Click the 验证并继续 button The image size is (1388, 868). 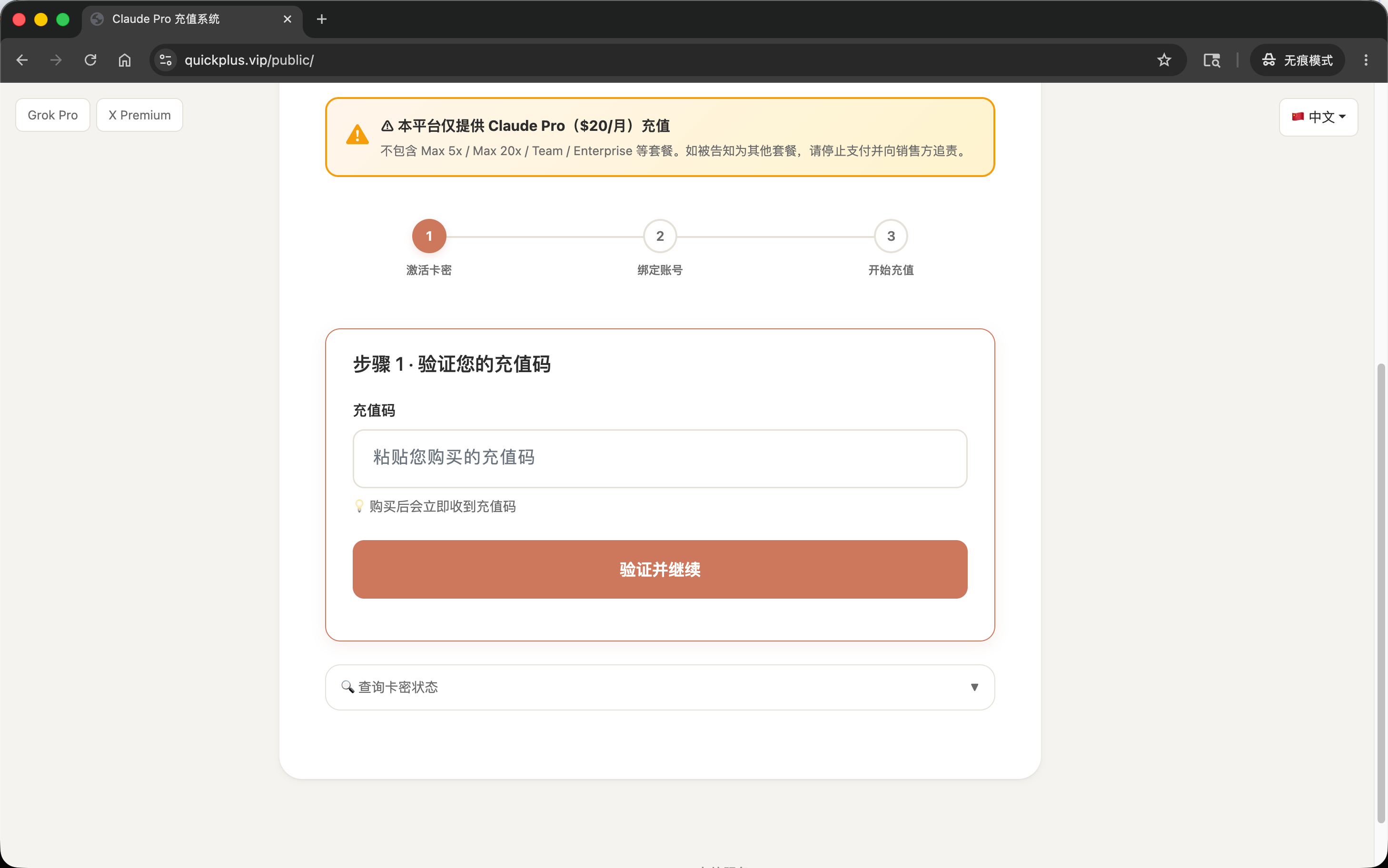[660, 569]
